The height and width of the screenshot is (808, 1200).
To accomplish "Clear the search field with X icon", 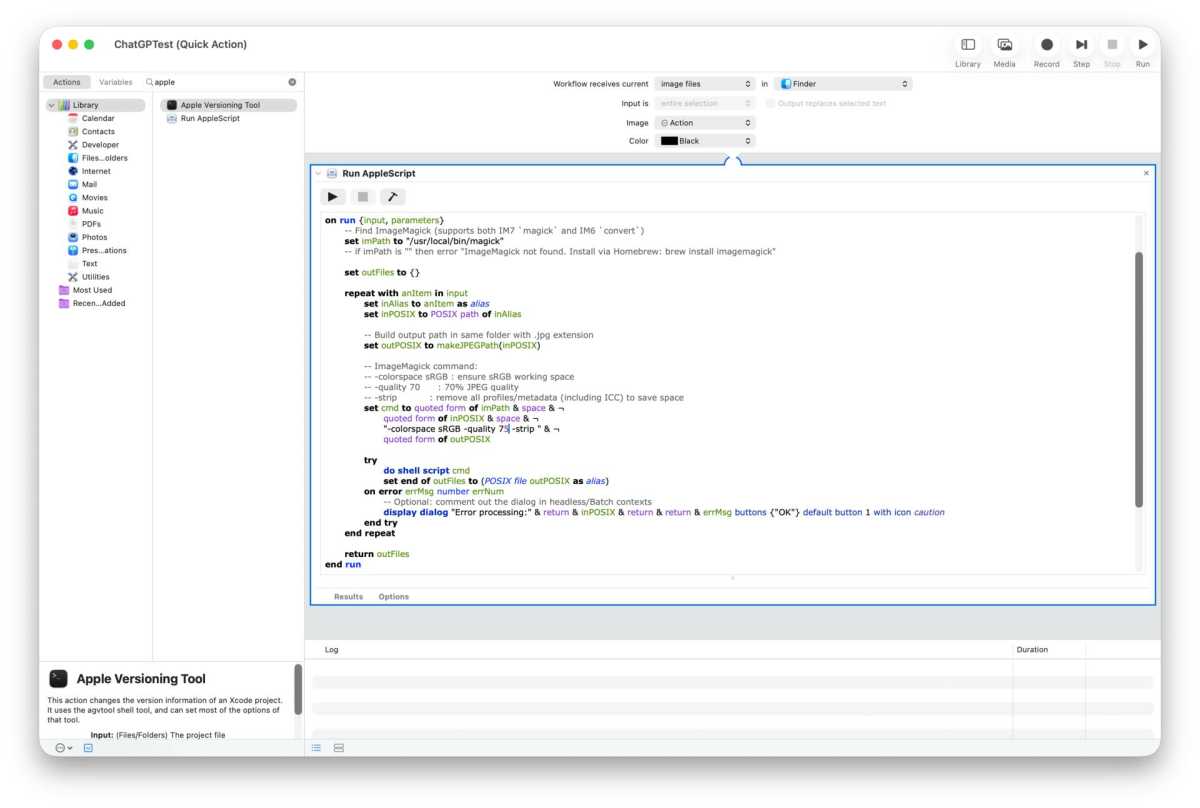I will (293, 82).
